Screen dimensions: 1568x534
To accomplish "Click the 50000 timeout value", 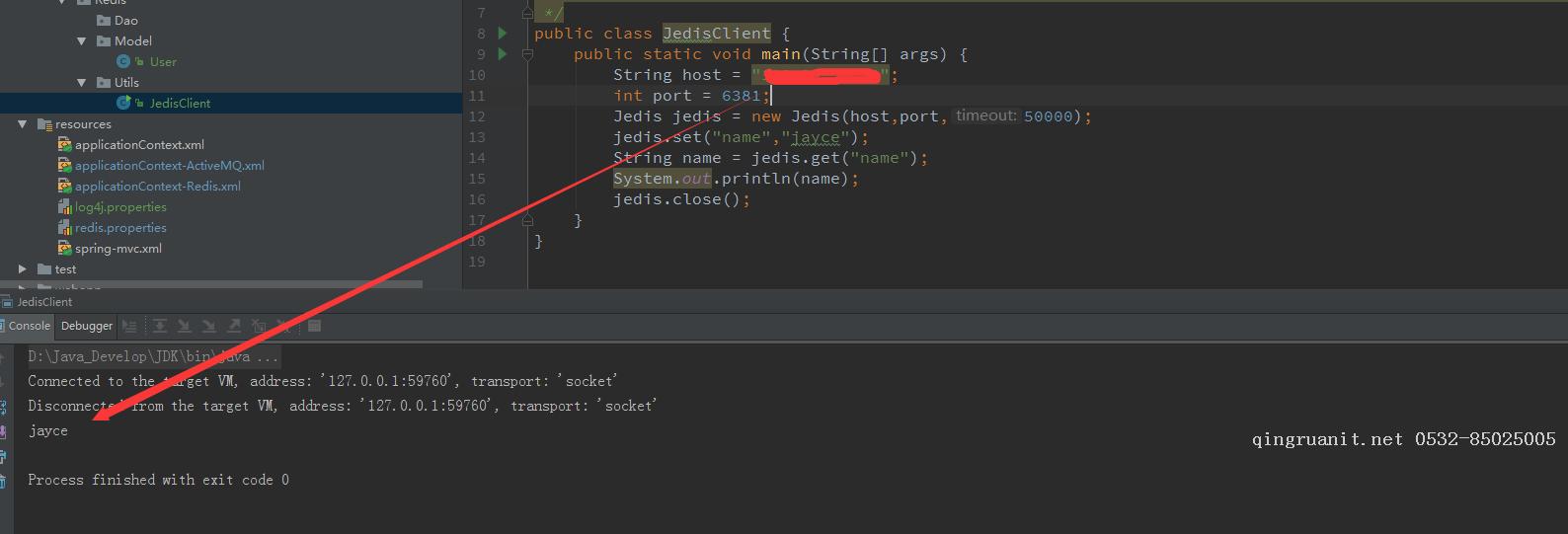I will coord(1049,116).
